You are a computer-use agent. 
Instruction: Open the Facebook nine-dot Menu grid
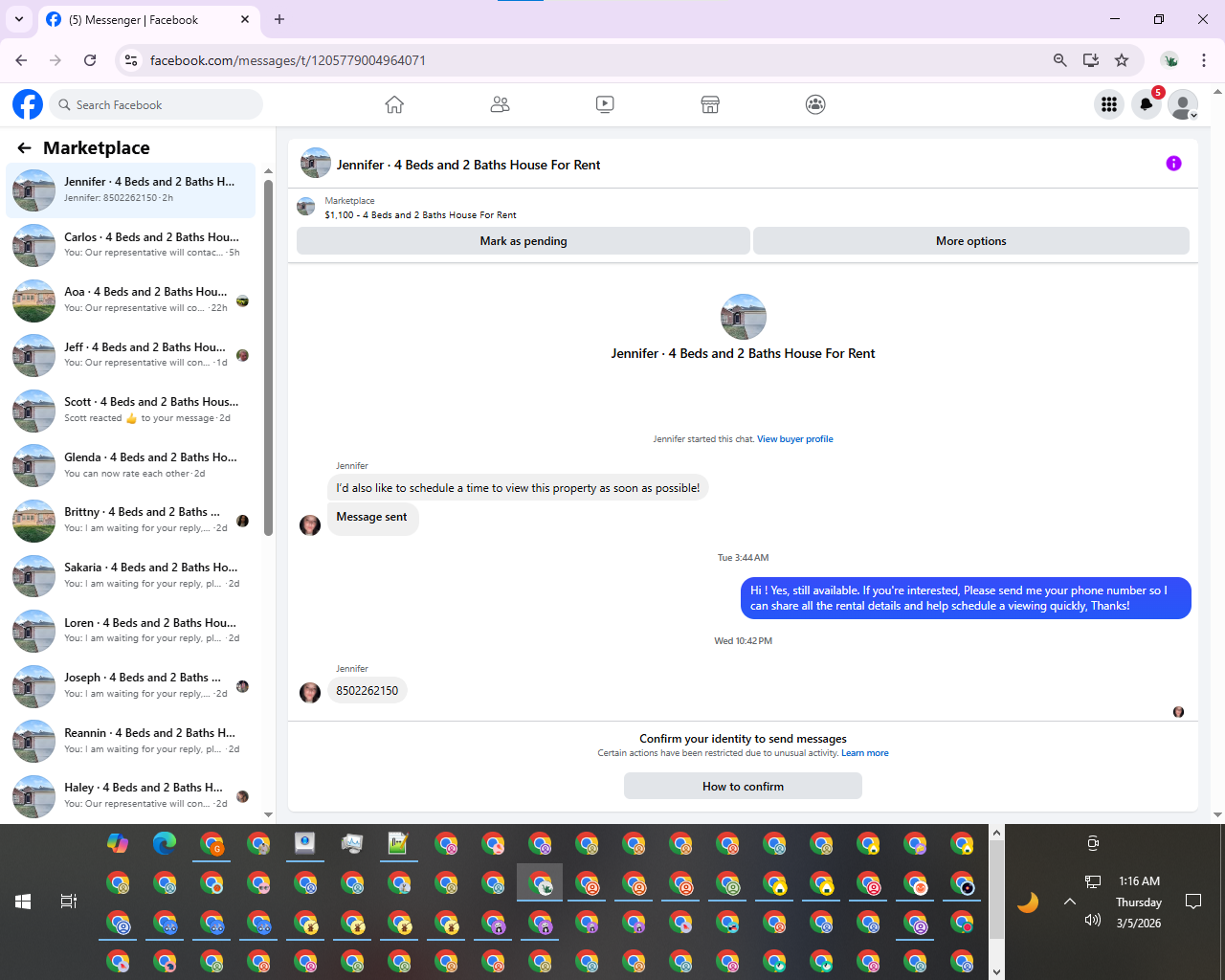click(x=1109, y=104)
